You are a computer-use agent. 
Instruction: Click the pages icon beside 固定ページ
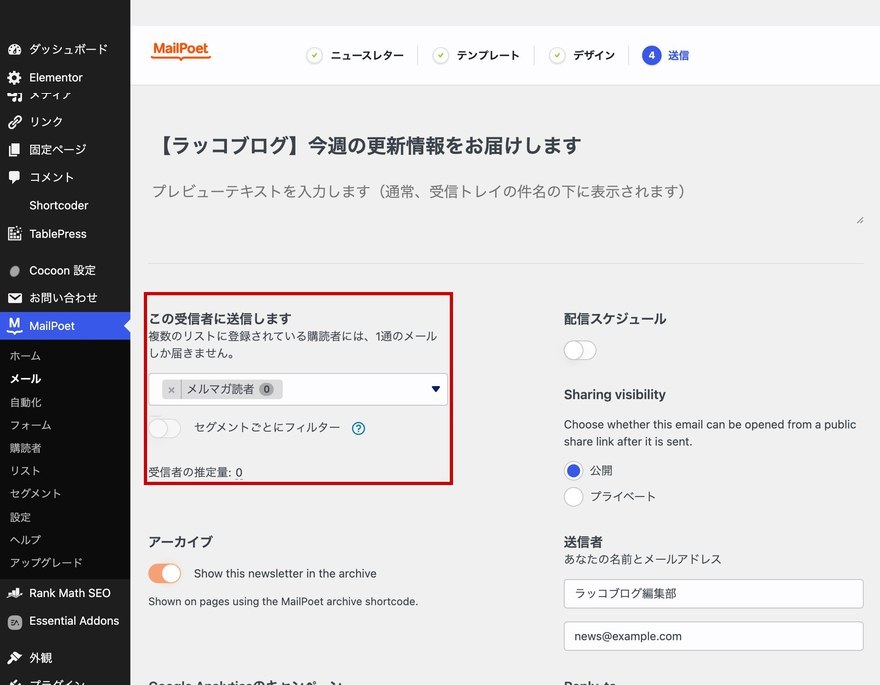(15, 150)
